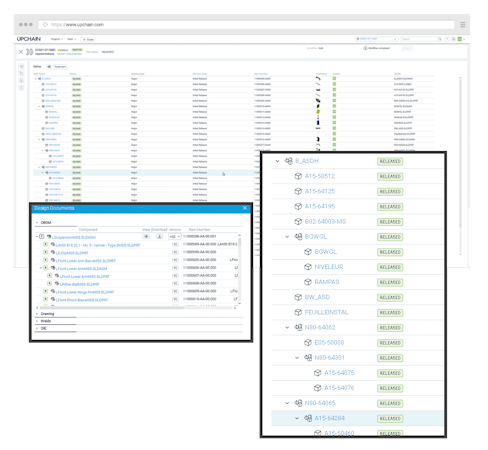
Task: Open RAMPAS in the enlarged tree
Action: 327,282
